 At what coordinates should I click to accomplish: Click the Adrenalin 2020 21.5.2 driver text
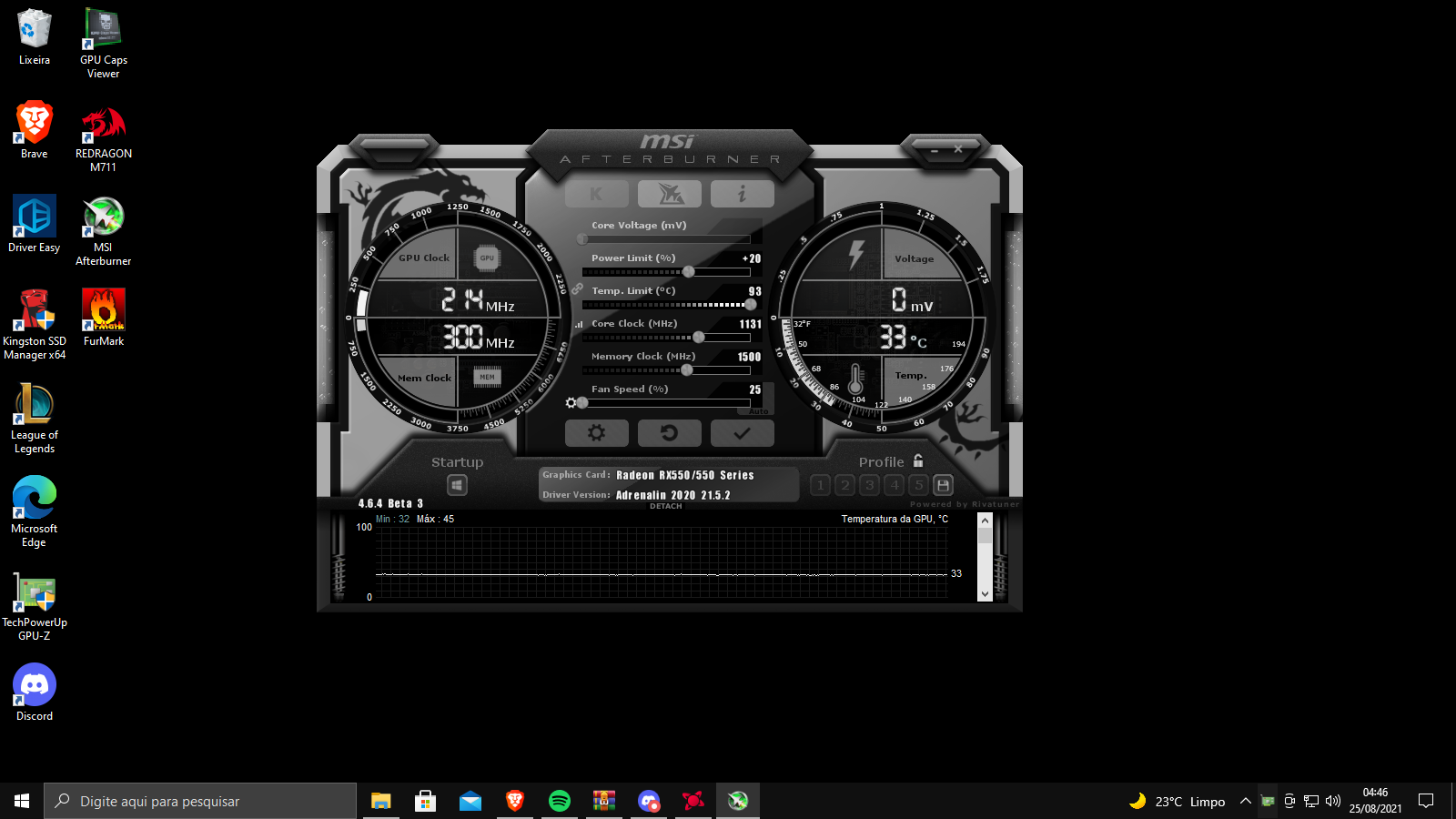(673, 495)
